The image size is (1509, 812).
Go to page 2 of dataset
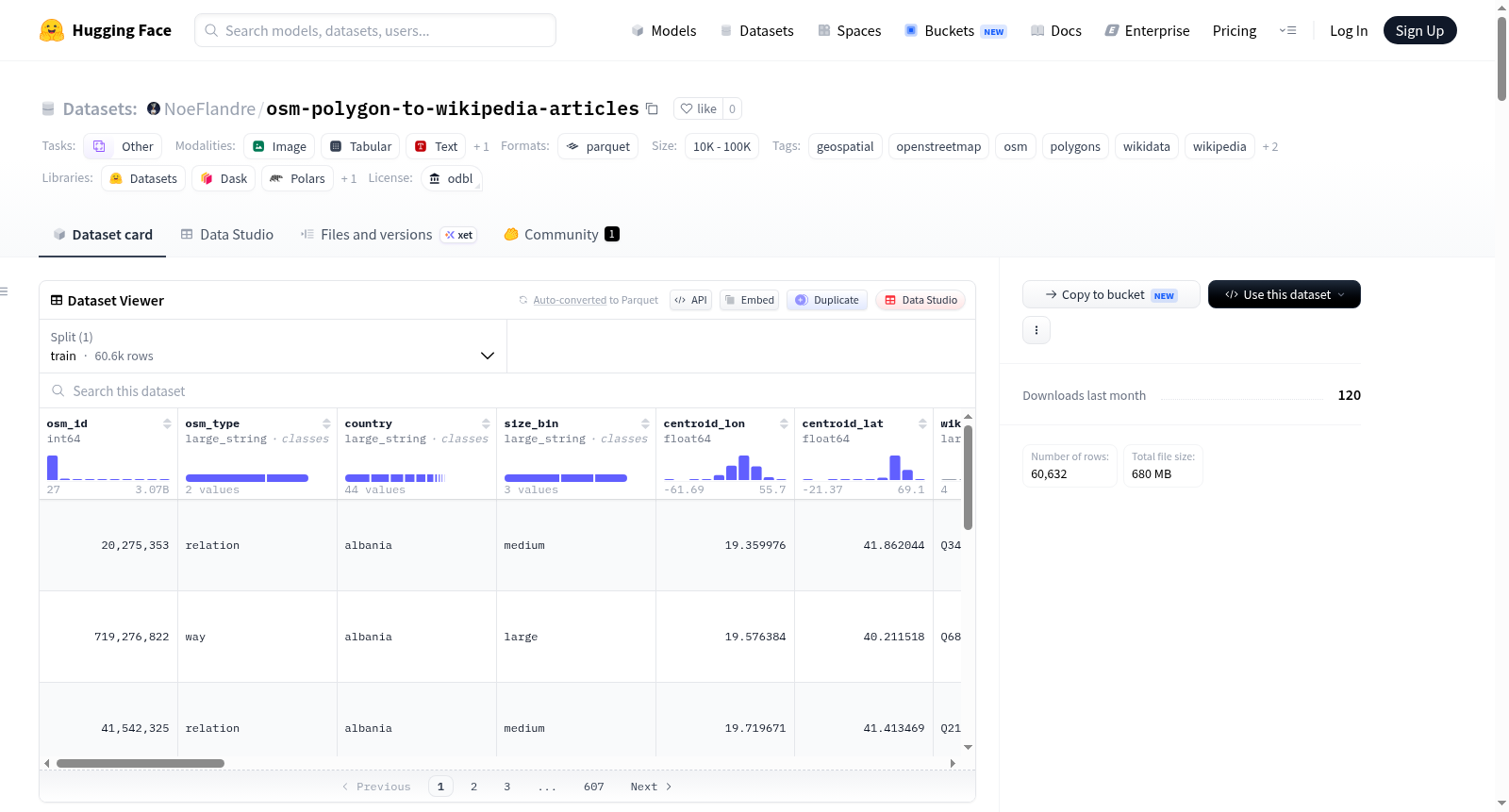(473, 787)
